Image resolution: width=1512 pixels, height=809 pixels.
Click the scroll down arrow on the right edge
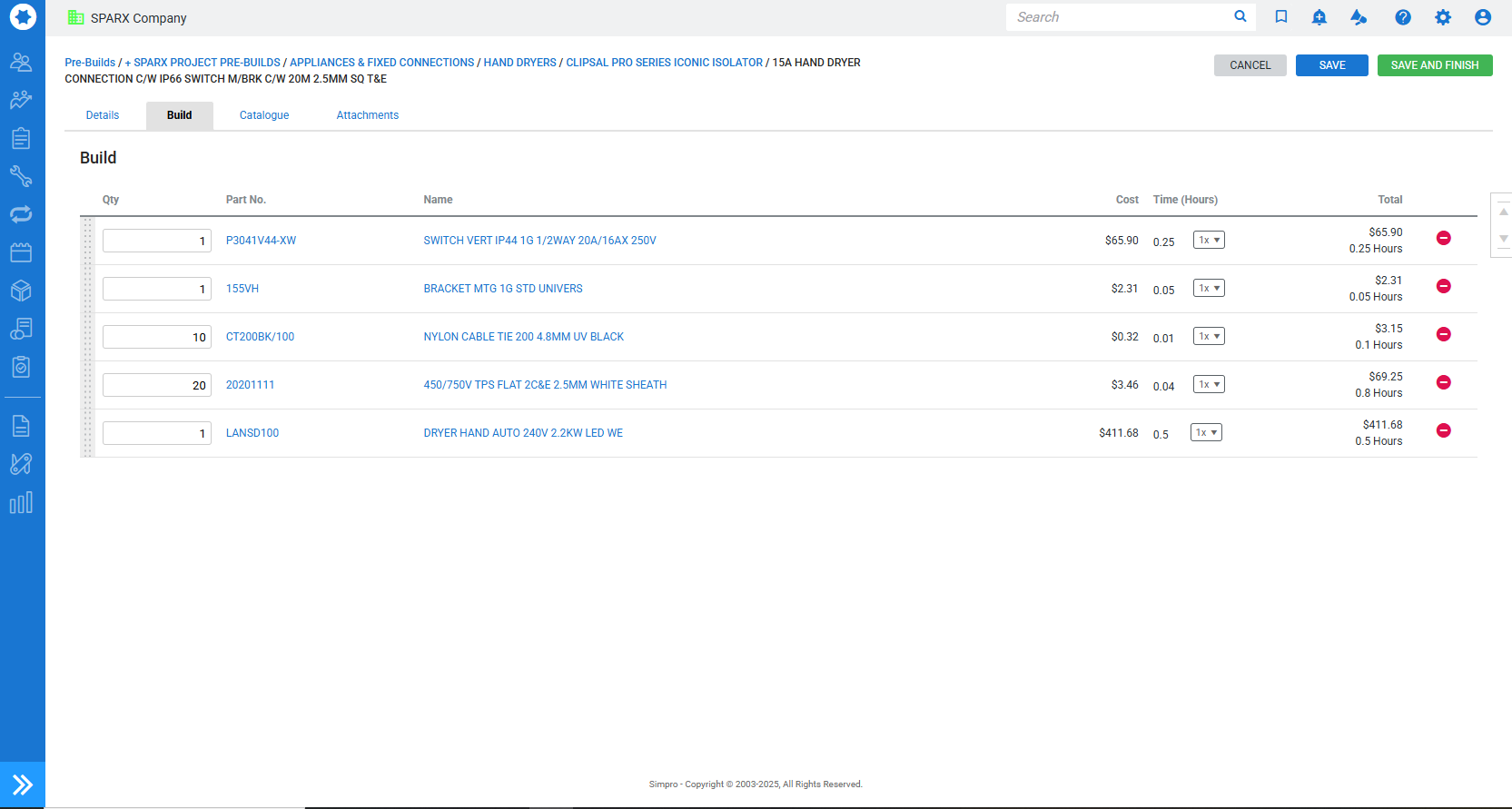point(1503,239)
